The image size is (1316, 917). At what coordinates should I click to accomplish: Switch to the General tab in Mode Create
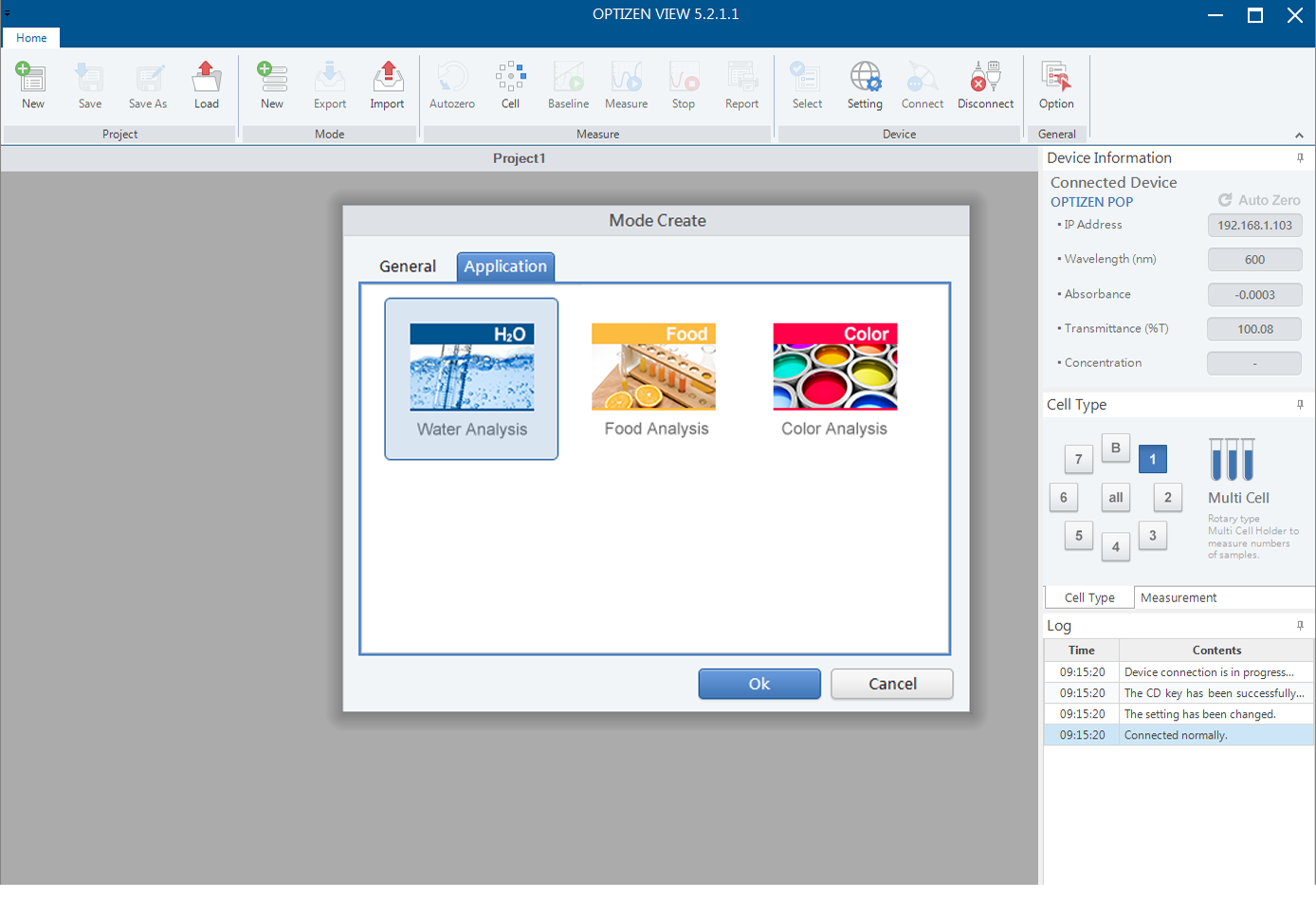click(408, 266)
